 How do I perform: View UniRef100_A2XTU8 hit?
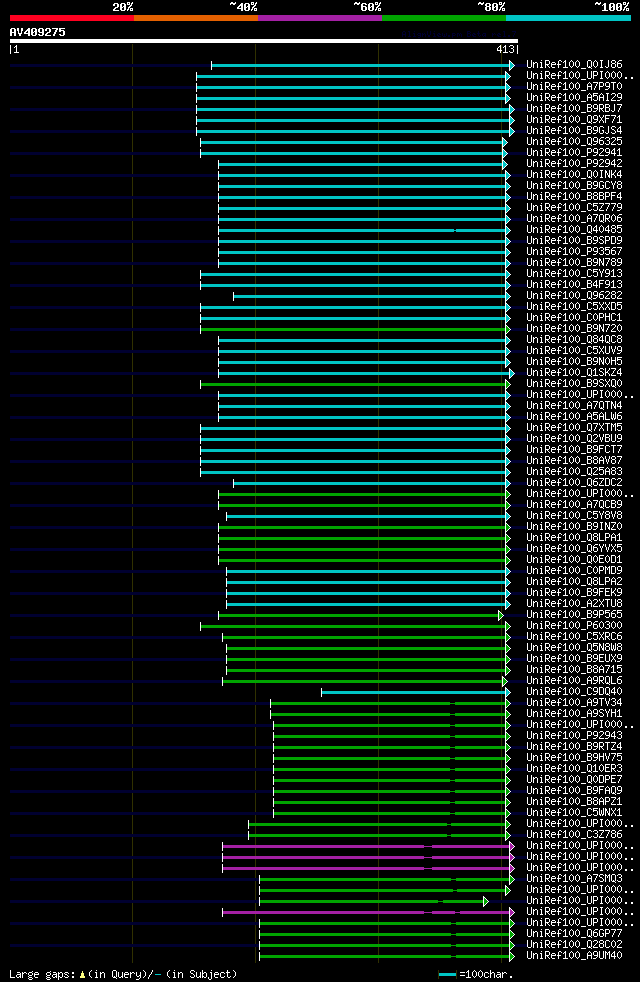click(x=574, y=604)
